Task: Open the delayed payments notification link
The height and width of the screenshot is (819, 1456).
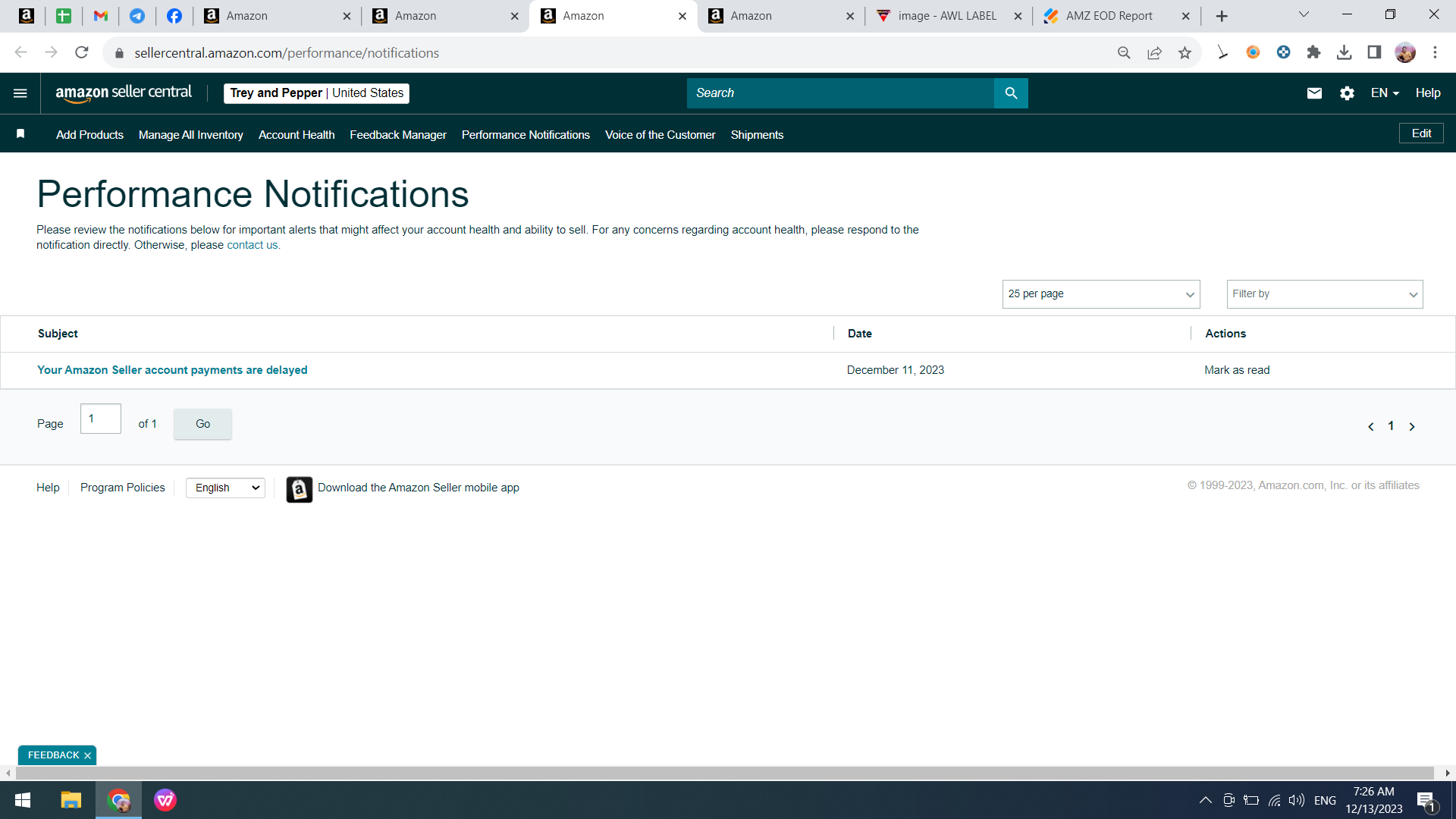Action: click(x=172, y=370)
